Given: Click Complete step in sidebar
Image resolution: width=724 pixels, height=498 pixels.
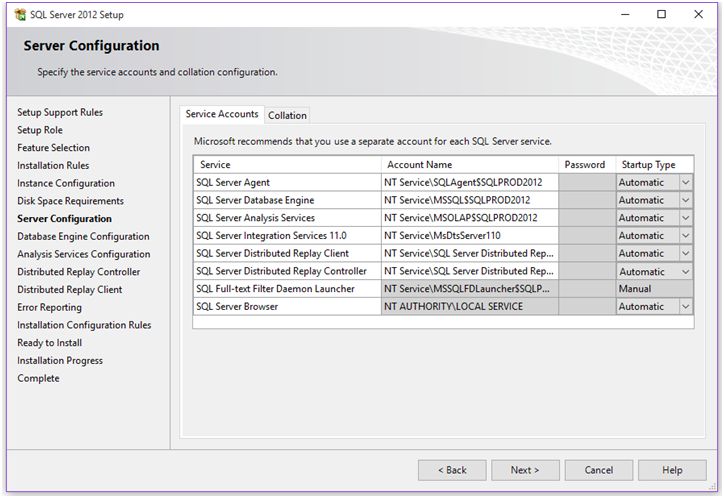Looking at the screenshot, I should tap(38, 378).
